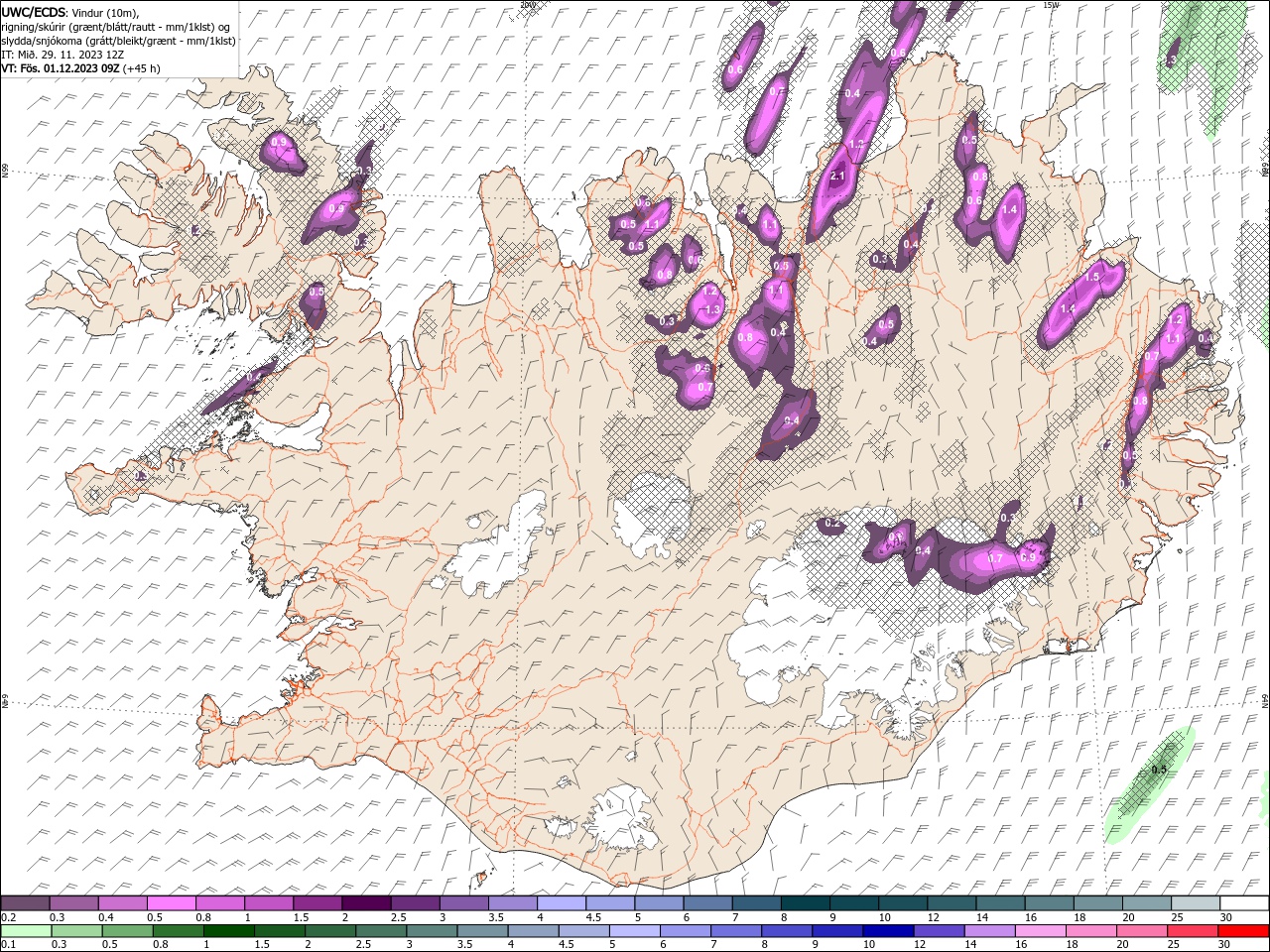Pick the 1.5 swatch in the purple snow scale

click(x=317, y=902)
